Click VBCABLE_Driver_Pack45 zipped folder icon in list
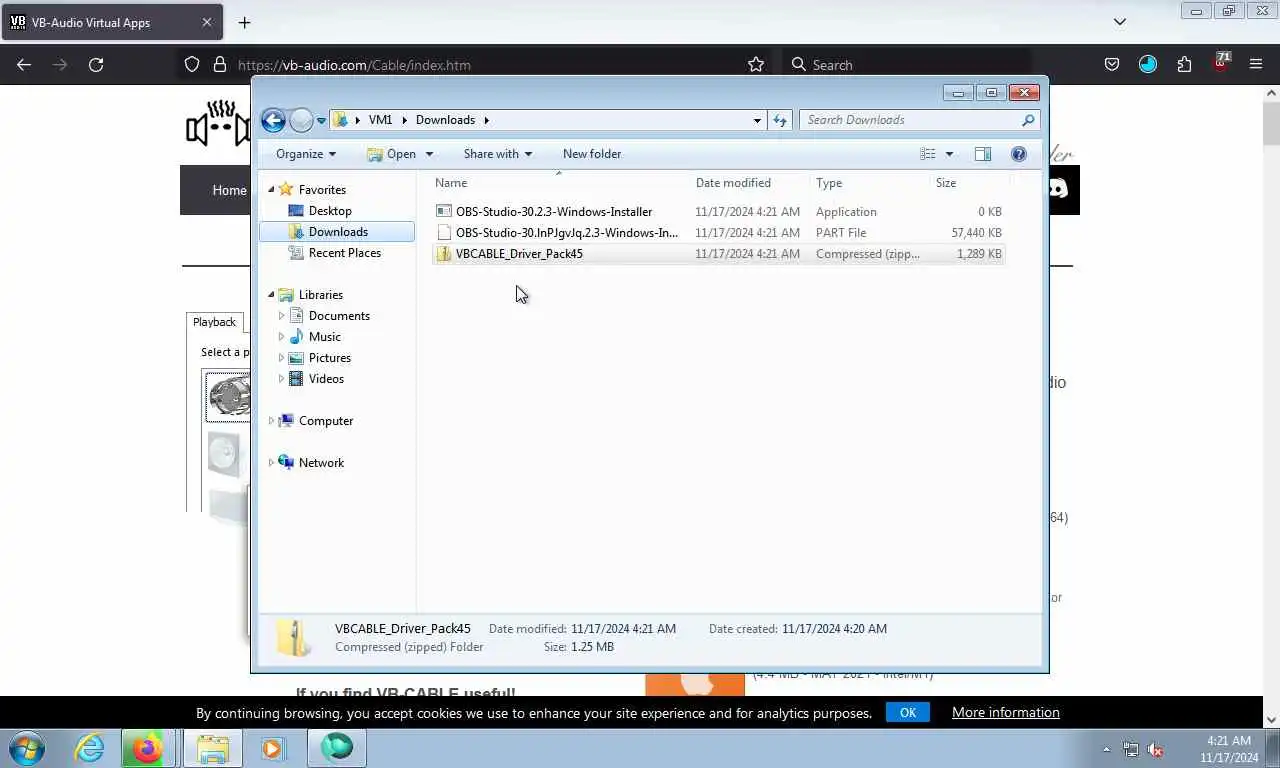1280x768 pixels. pyautogui.click(x=444, y=254)
